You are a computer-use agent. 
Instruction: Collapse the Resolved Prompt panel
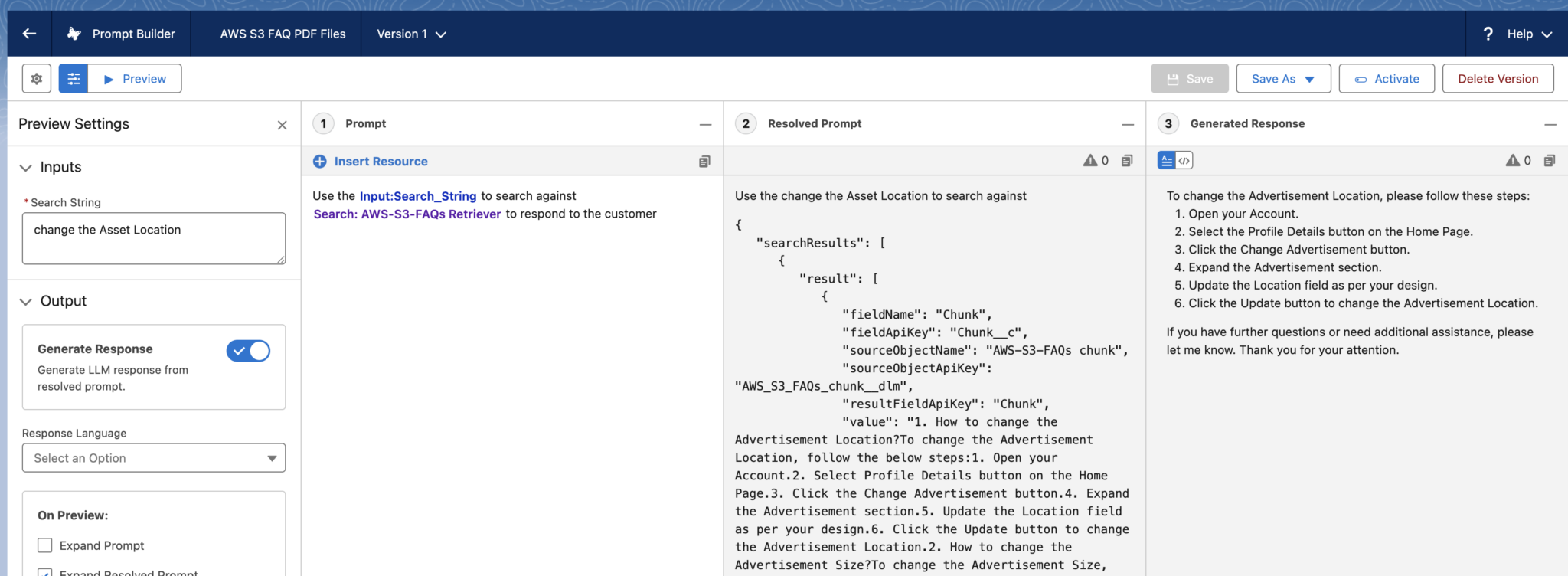[1128, 124]
